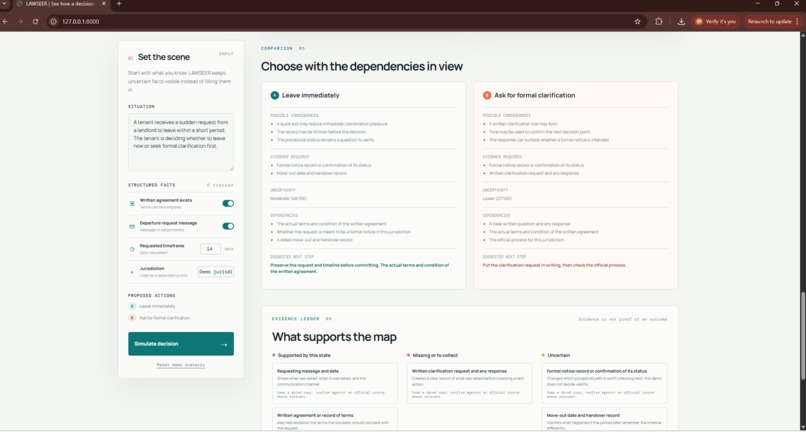Click the Set the scene panel heading
Screen dimensions: 806x432
(x=163, y=57)
